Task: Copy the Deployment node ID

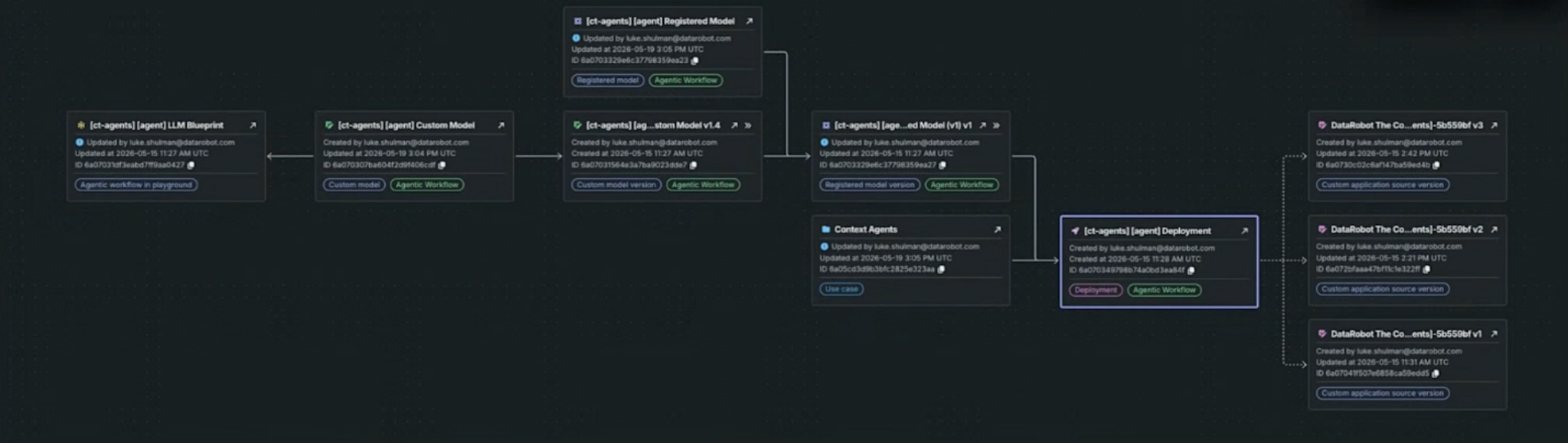Action: coord(1191,270)
